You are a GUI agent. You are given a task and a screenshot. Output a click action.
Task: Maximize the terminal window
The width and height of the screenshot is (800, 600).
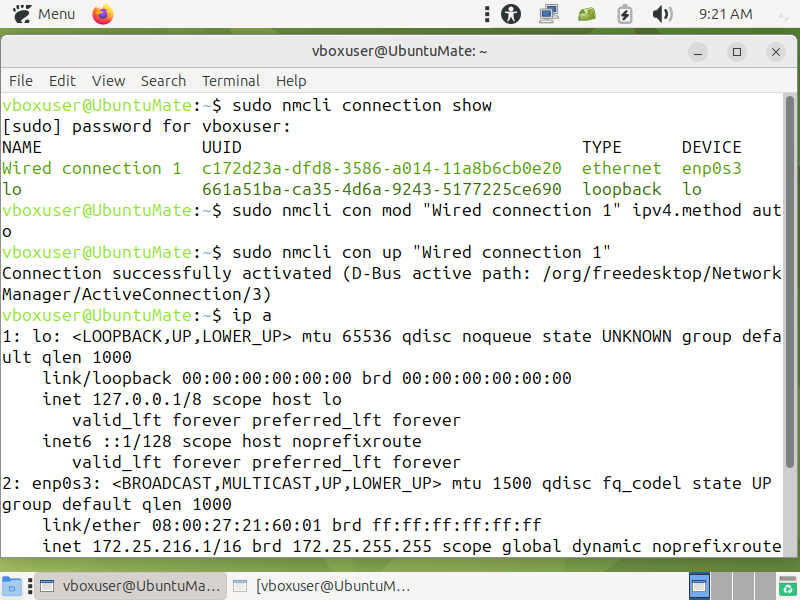(x=737, y=52)
